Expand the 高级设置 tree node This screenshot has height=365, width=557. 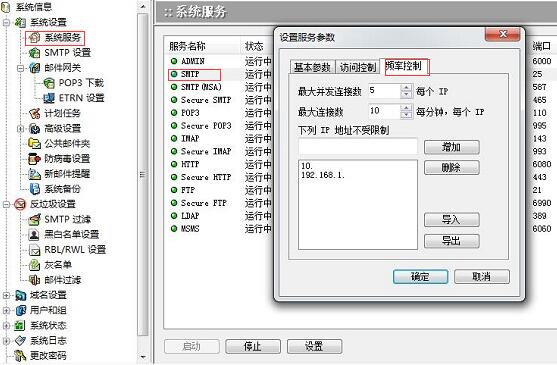tap(21, 129)
